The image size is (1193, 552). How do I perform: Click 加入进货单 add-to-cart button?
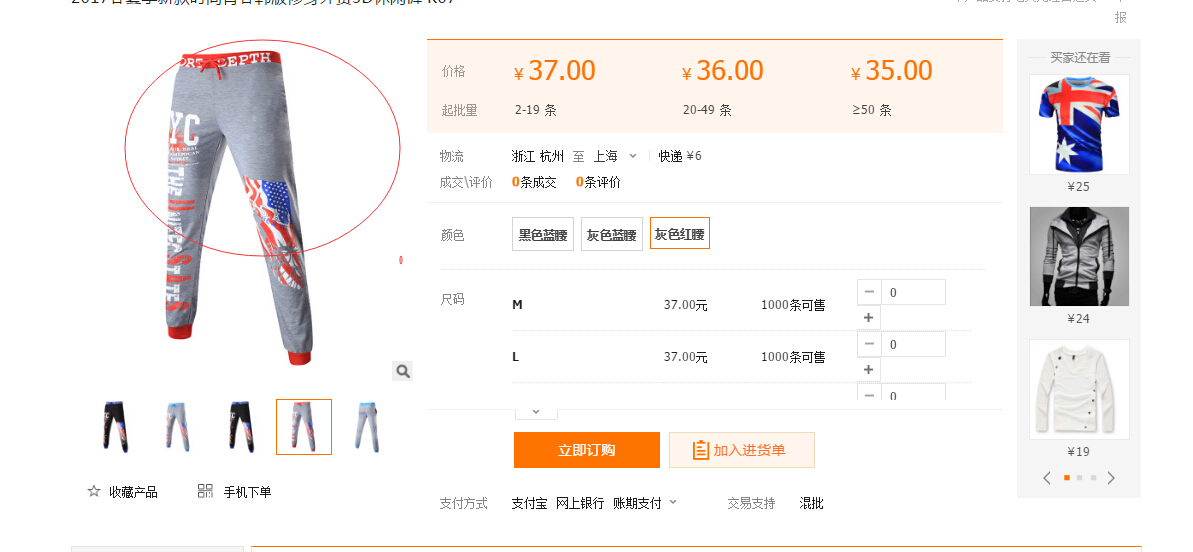(x=741, y=450)
